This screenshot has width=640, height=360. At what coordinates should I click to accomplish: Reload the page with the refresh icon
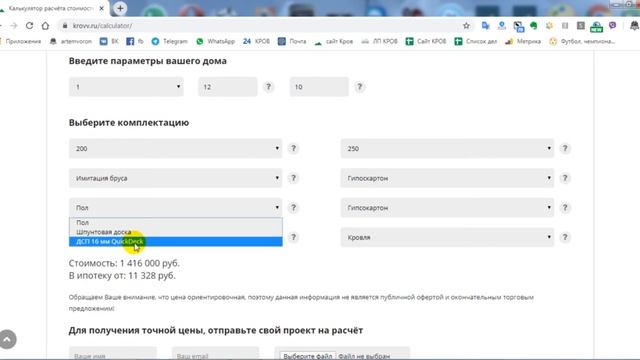tap(29, 26)
